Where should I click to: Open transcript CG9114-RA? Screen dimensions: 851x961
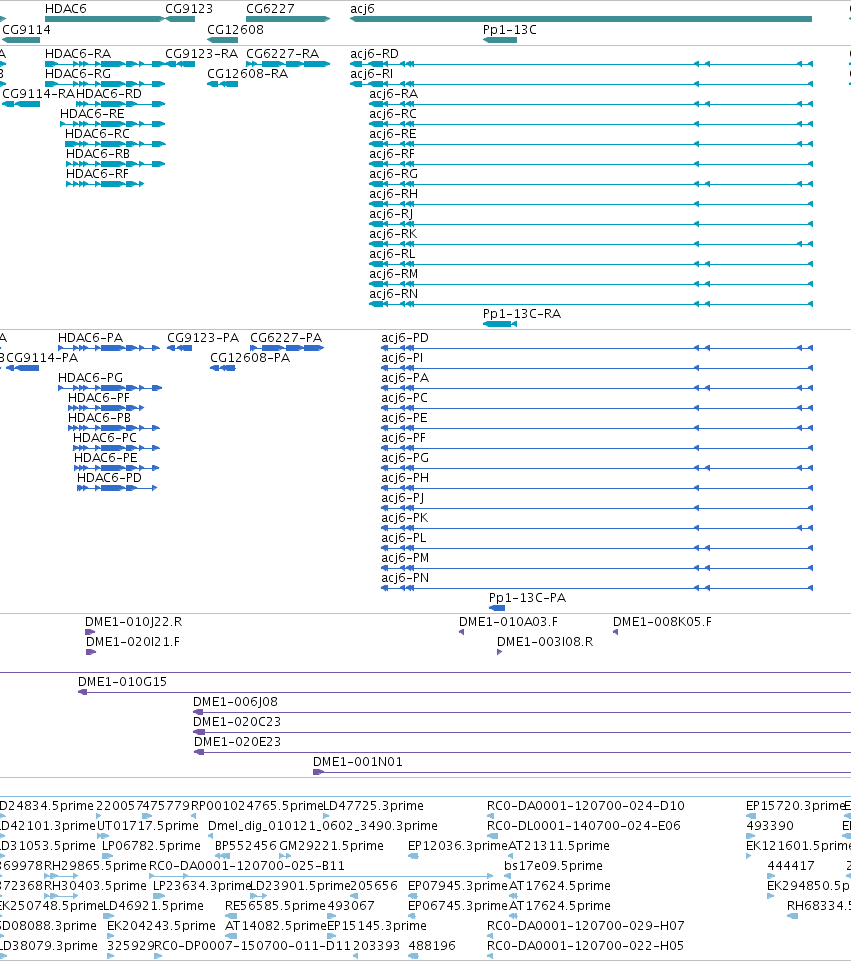coord(39,94)
